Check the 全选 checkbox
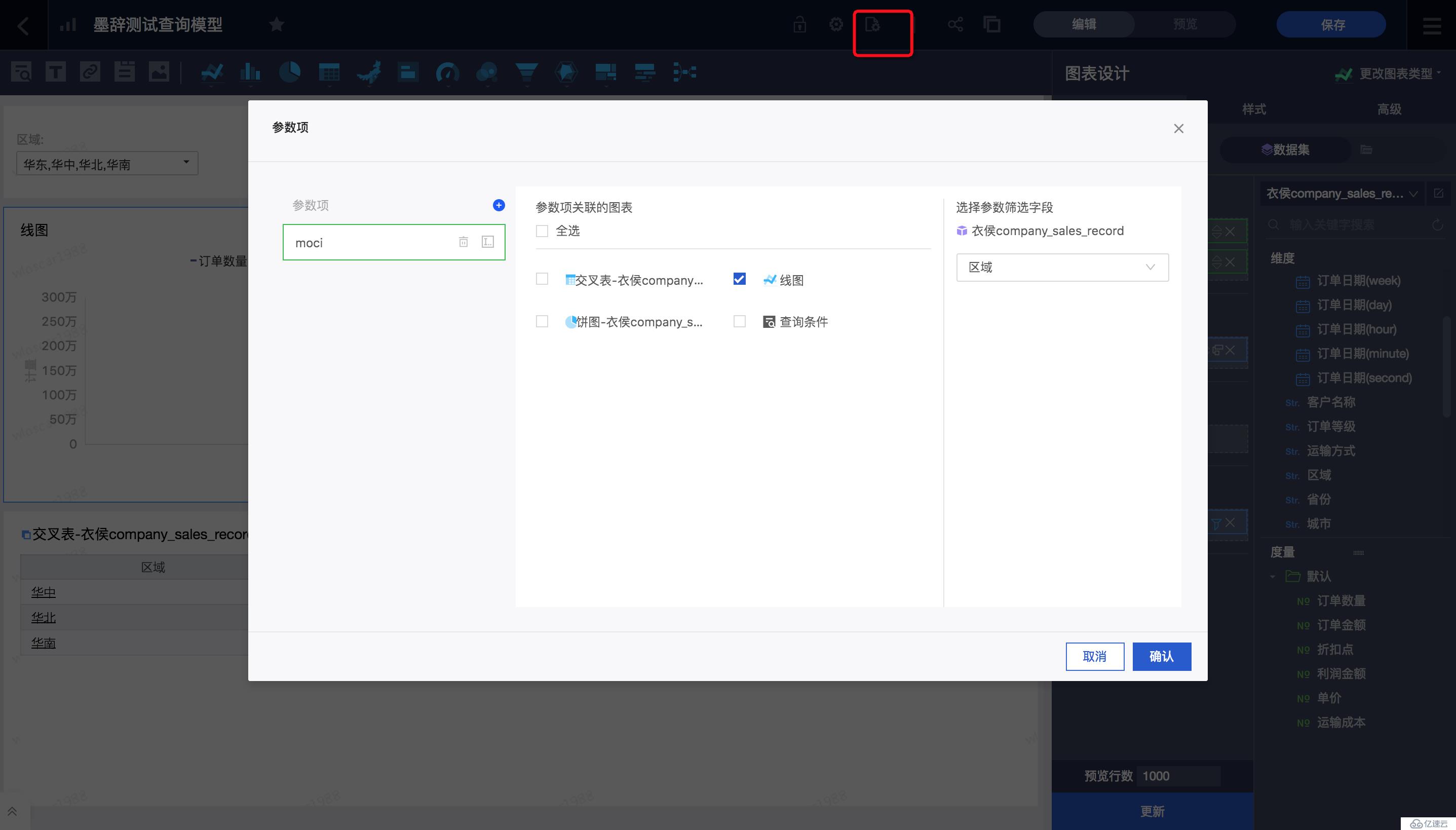 tap(542, 231)
